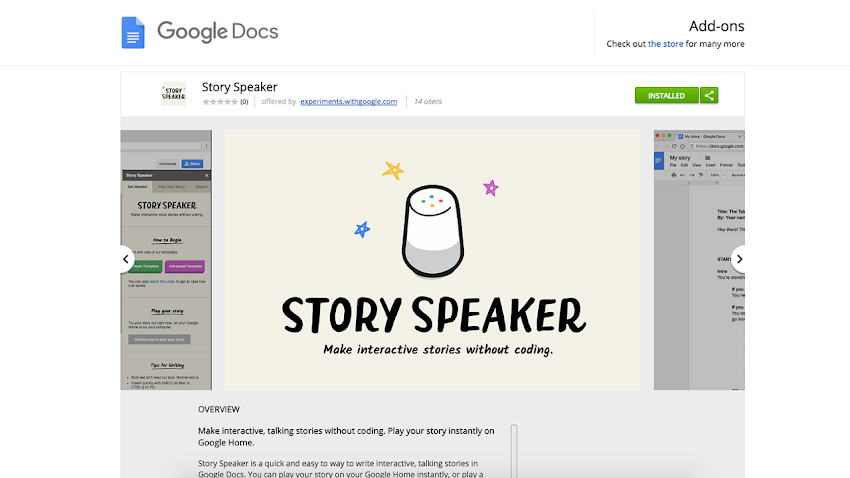Click the star rating for Story Speaker
Image resolution: width=850 pixels, height=478 pixels.
pyautogui.click(x=220, y=102)
